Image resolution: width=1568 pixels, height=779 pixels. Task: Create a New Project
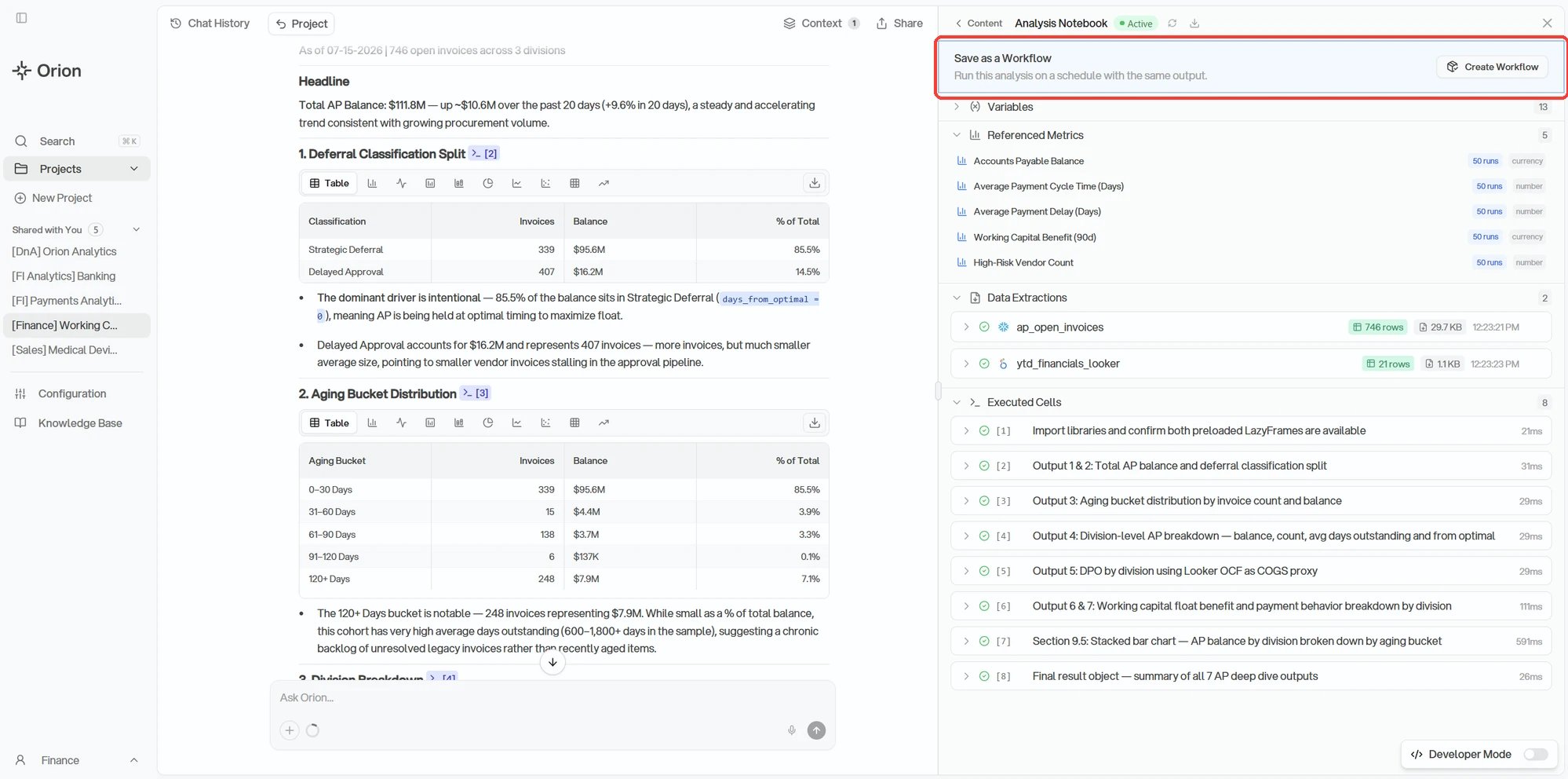53,198
